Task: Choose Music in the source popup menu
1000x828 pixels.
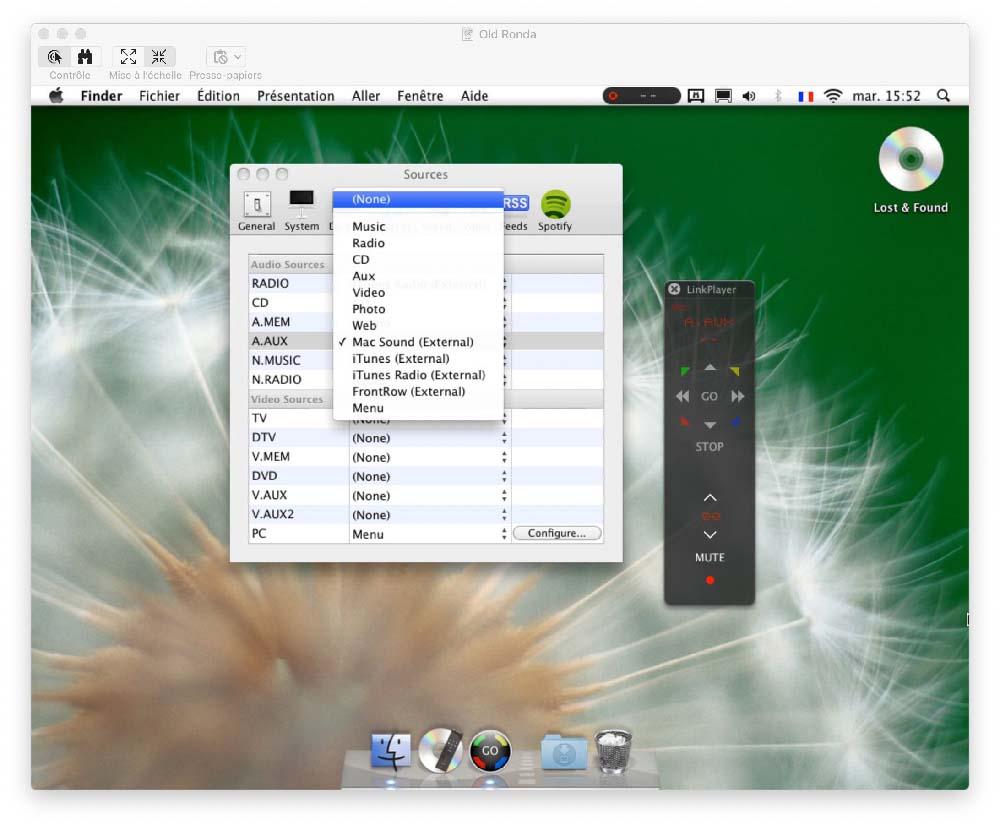Action: pyautogui.click(x=418, y=226)
